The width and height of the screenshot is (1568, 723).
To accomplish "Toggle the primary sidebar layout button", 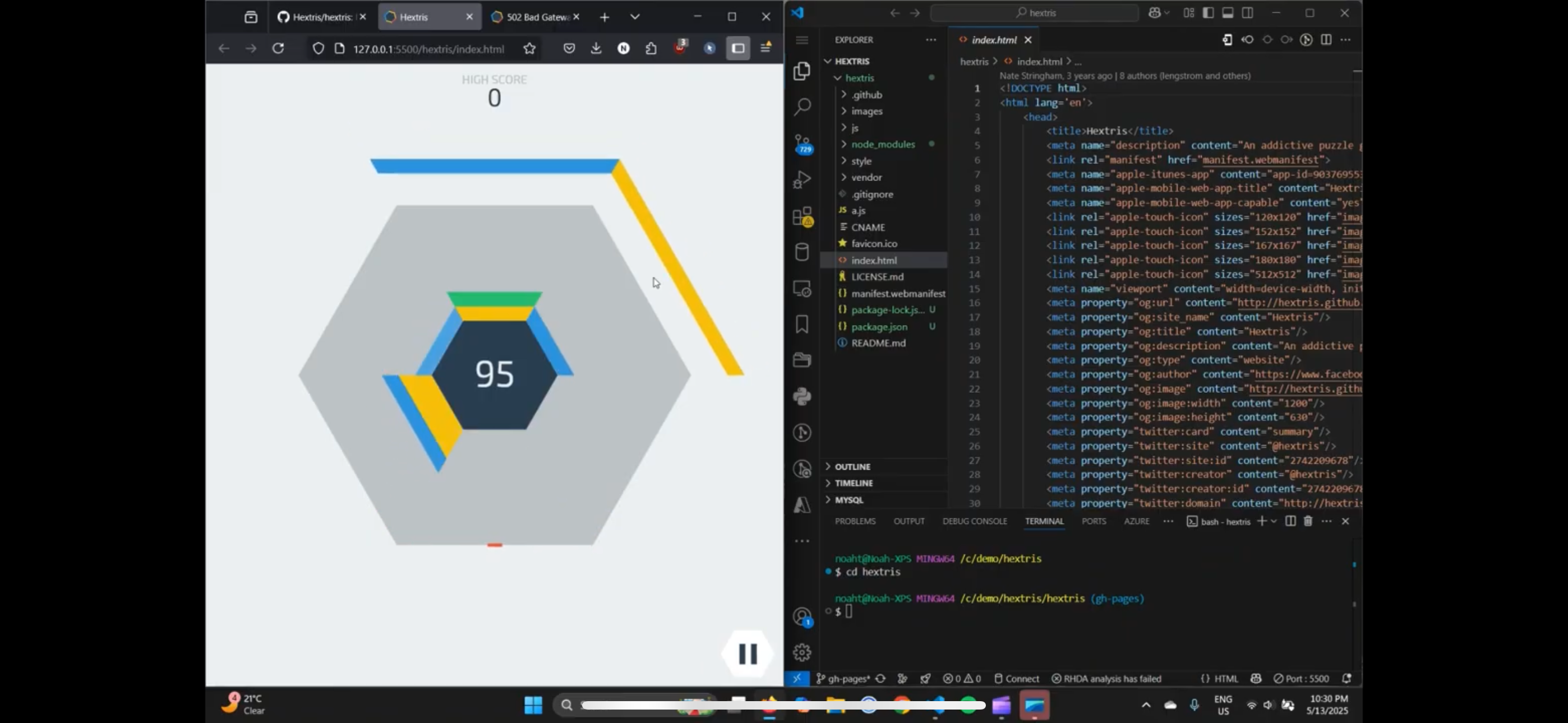I will pyautogui.click(x=1209, y=13).
